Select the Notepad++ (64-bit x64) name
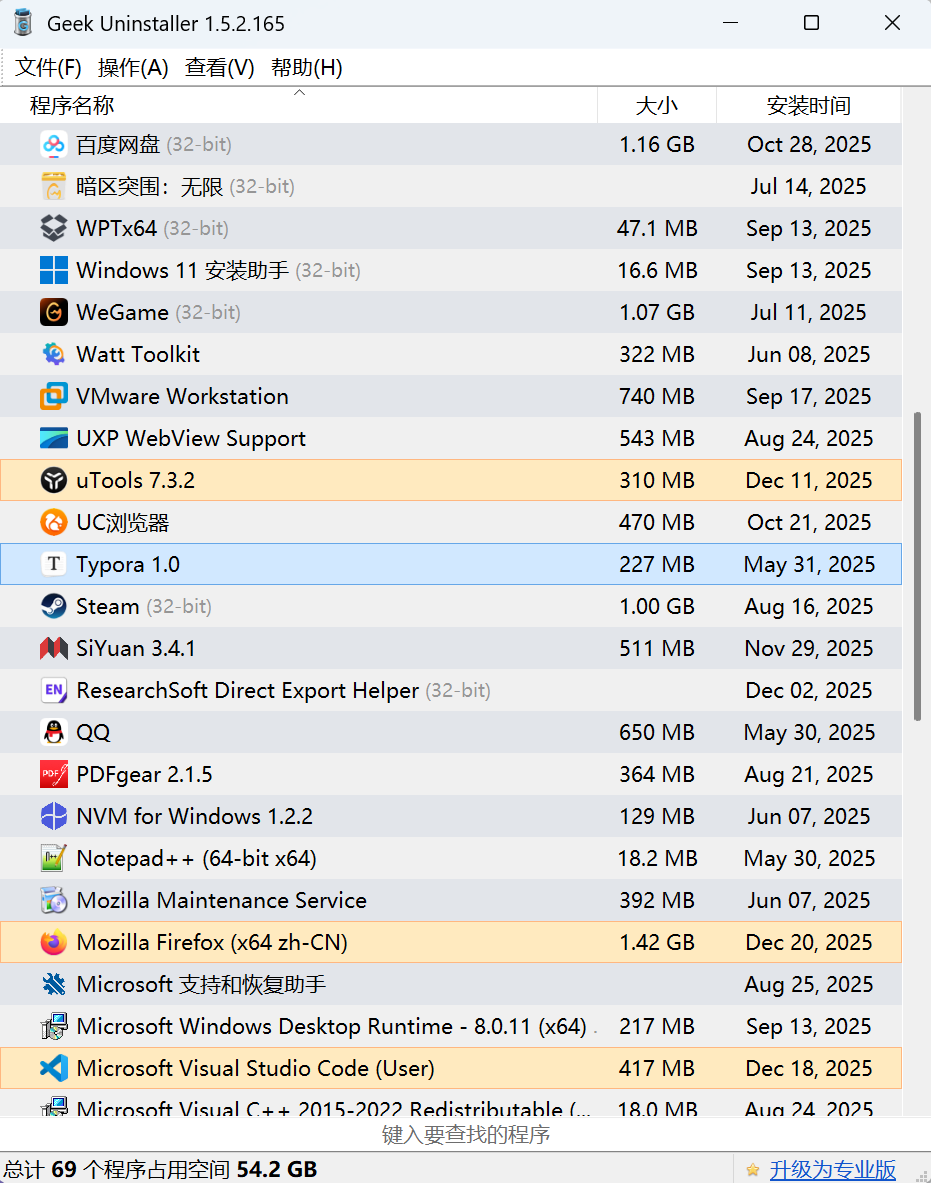This screenshot has height=1183, width=931. tap(196, 858)
